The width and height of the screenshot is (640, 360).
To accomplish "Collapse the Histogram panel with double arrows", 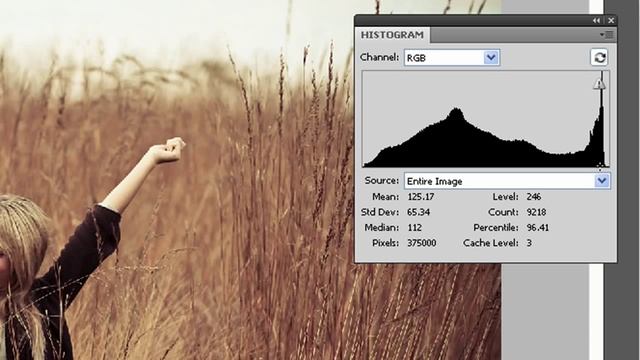I will (597, 20).
